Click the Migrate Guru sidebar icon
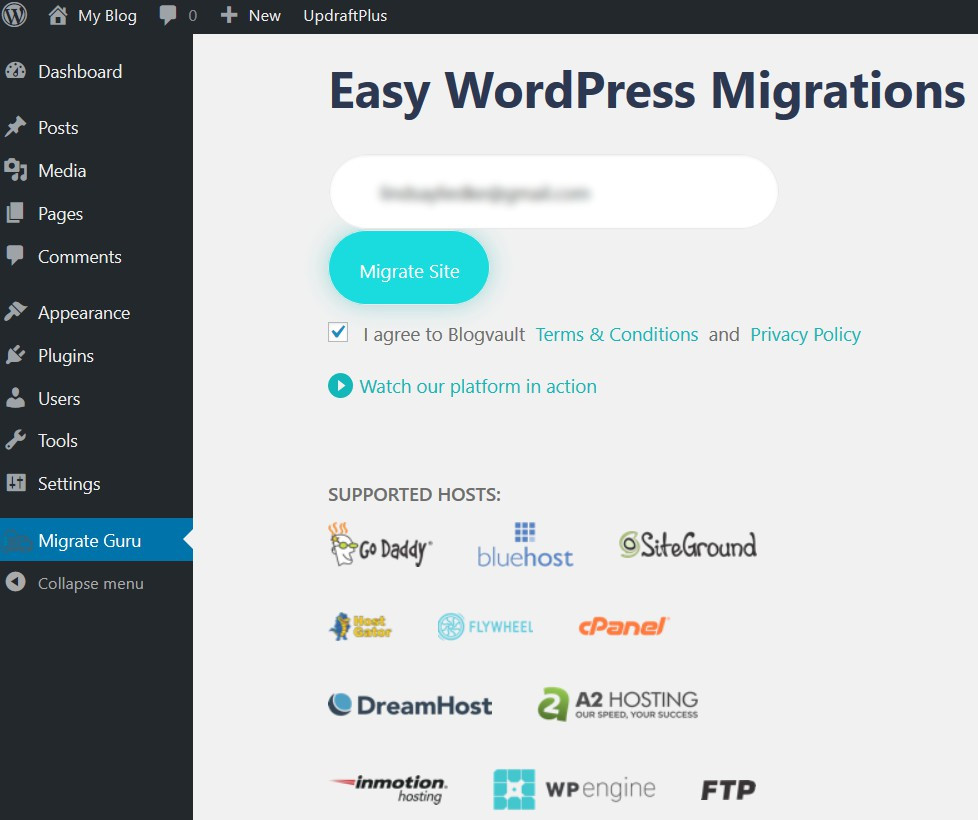Viewport: 978px width, 820px height. point(16,540)
